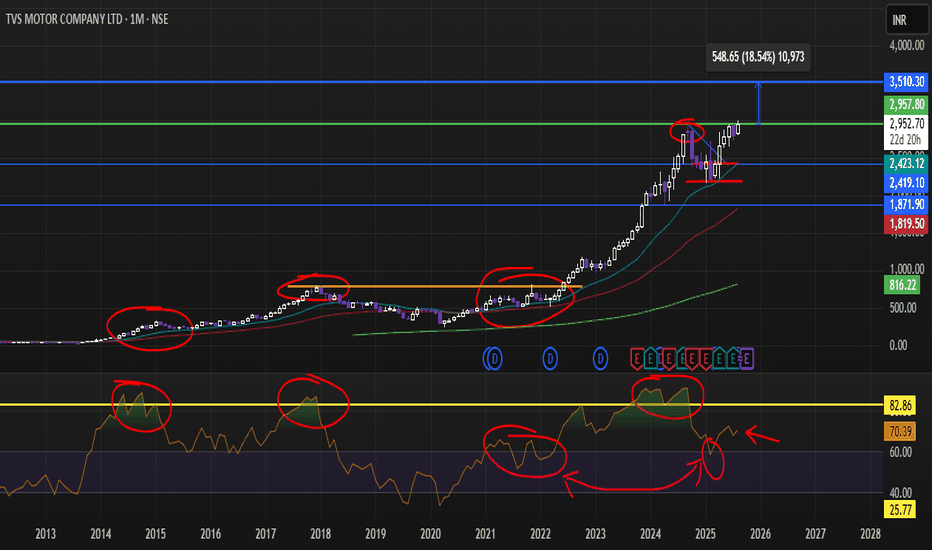The width and height of the screenshot is (932, 550).
Task: Click the 40.00 RSI axis value
Action: click(x=900, y=492)
